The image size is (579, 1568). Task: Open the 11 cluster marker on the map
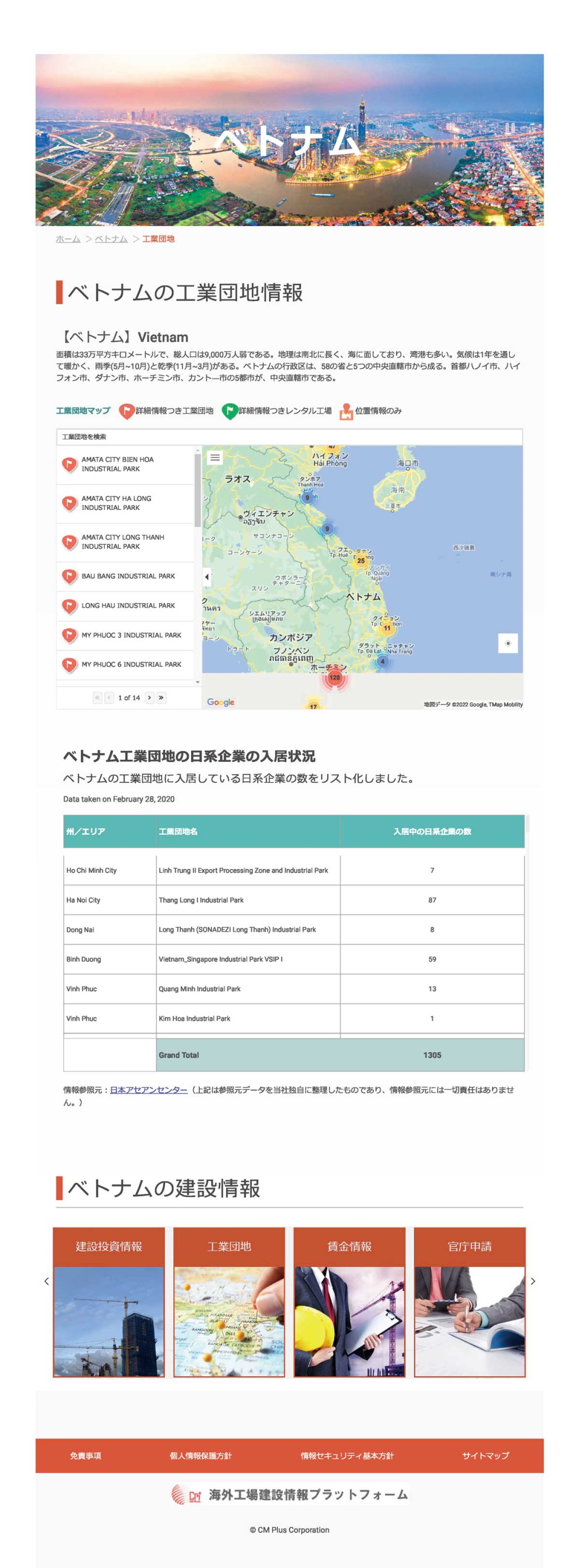tap(387, 628)
